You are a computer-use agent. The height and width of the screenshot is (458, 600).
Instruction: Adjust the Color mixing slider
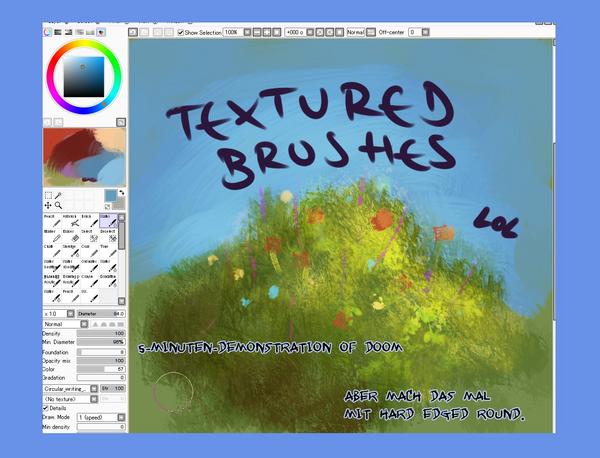101,369
